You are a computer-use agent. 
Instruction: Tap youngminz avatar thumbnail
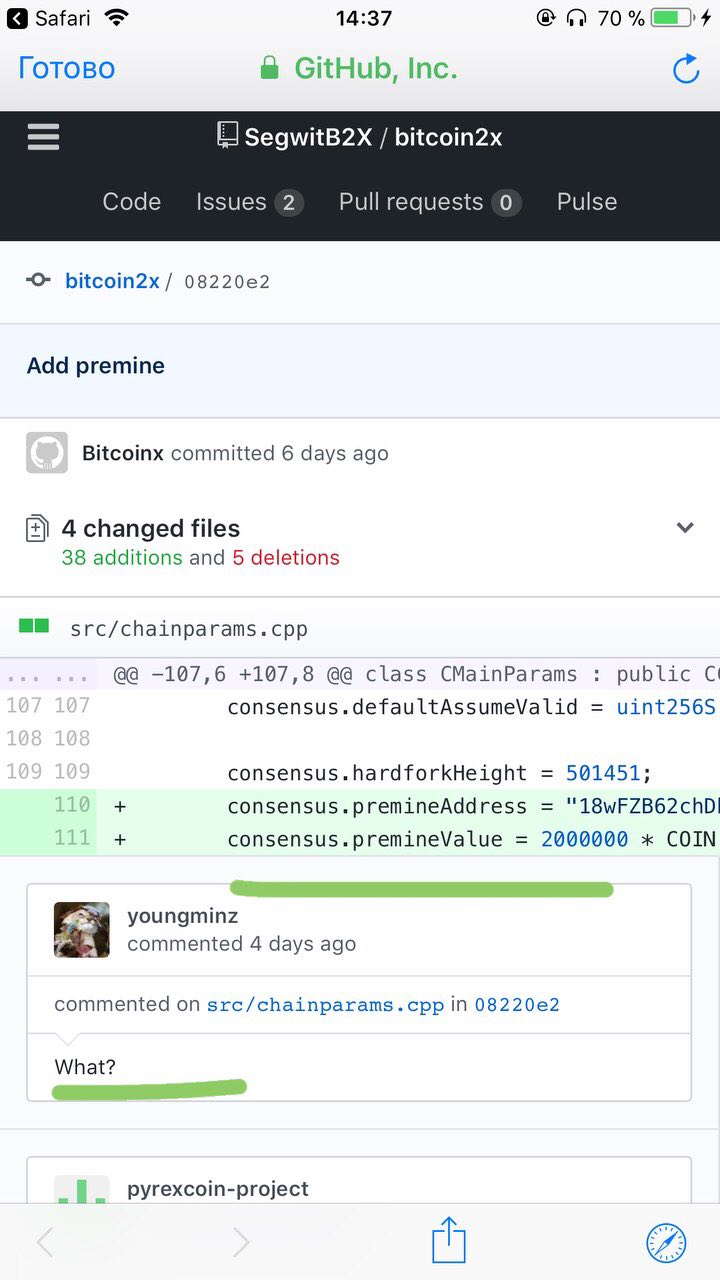(x=82, y=930)
